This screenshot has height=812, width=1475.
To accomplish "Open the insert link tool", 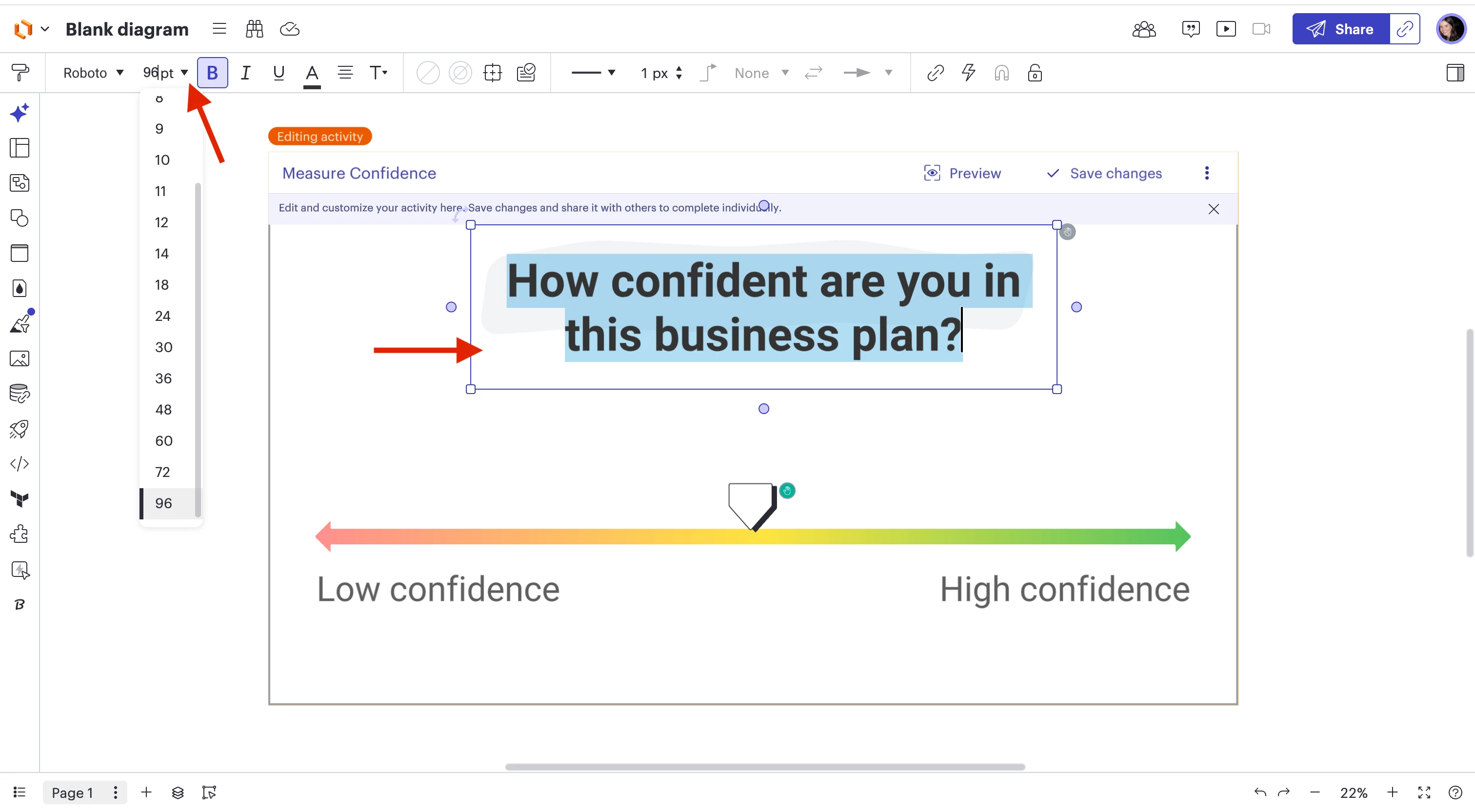I will (935, 73).
